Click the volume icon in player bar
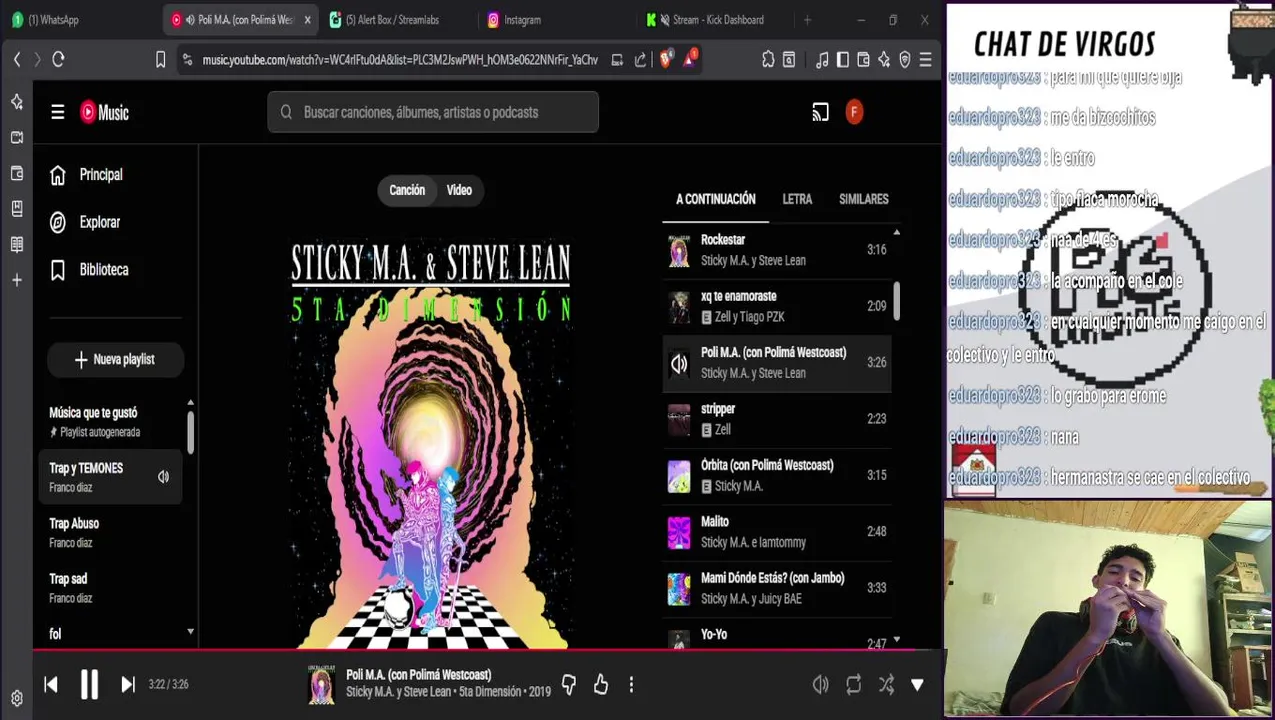Screen dimensions: 1275x720 pyautogui.click(x=820, y=684)
